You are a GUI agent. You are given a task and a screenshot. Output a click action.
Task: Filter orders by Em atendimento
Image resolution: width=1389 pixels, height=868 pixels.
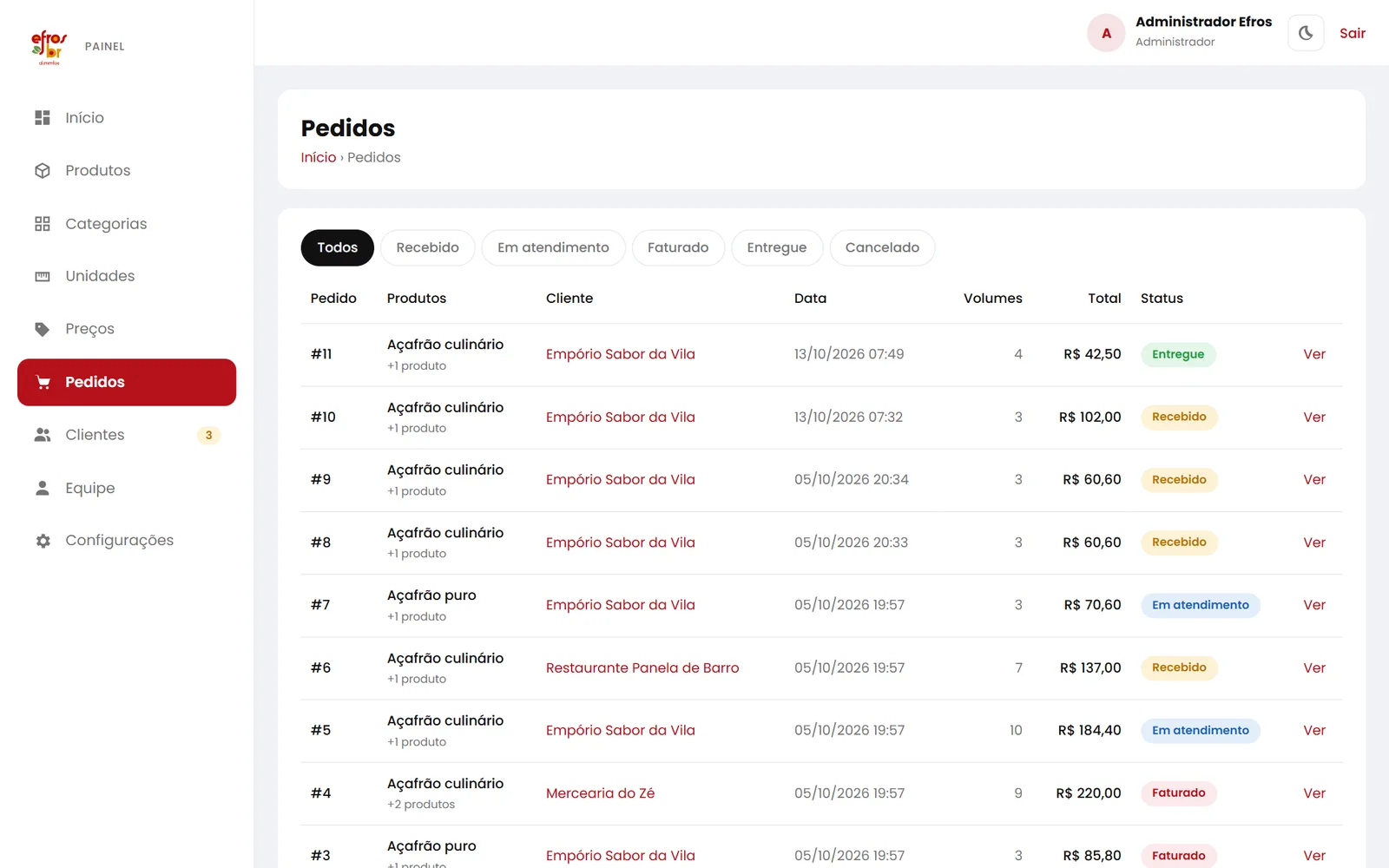tap(553, 247)
